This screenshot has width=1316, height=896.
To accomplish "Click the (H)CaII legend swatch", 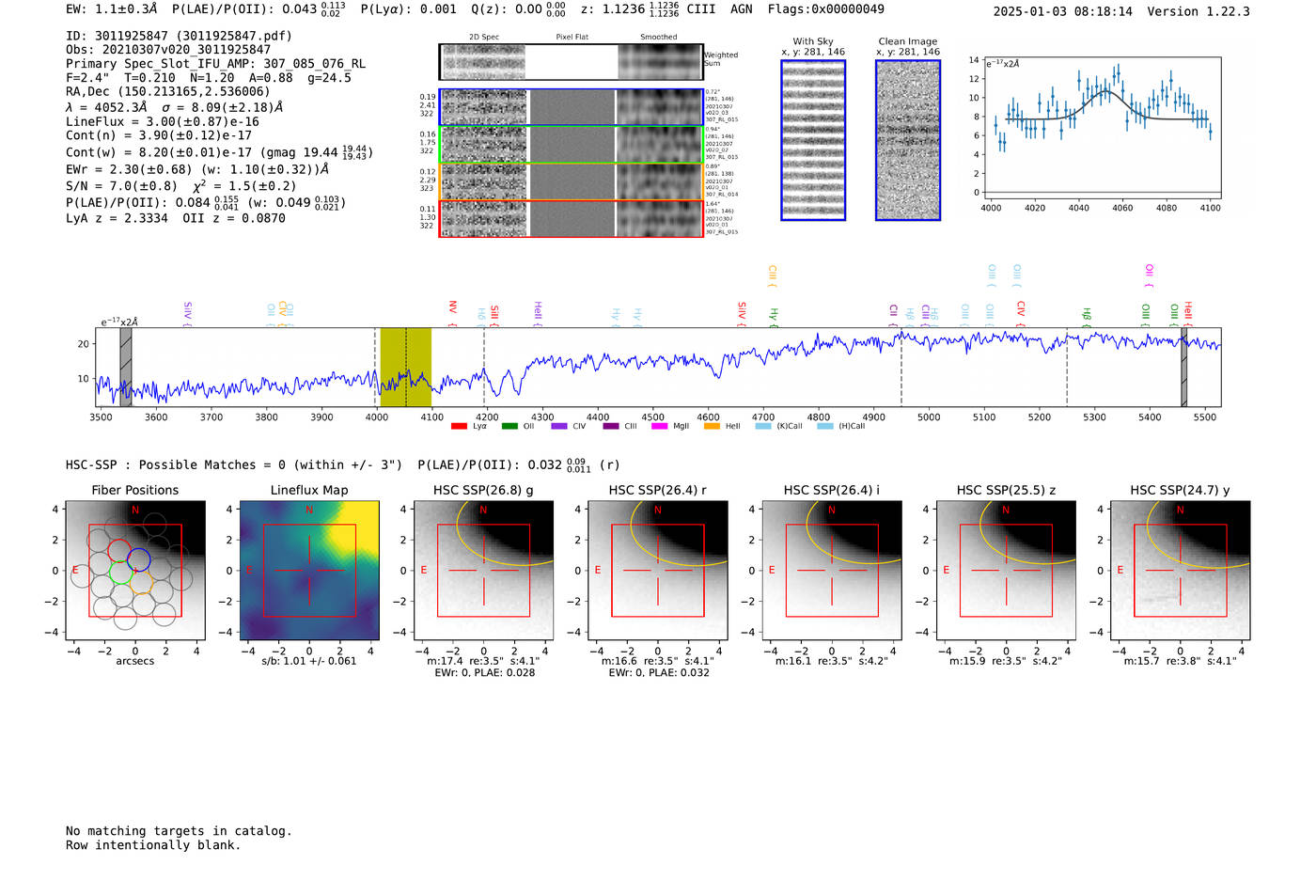I will [x=825, y=426].
